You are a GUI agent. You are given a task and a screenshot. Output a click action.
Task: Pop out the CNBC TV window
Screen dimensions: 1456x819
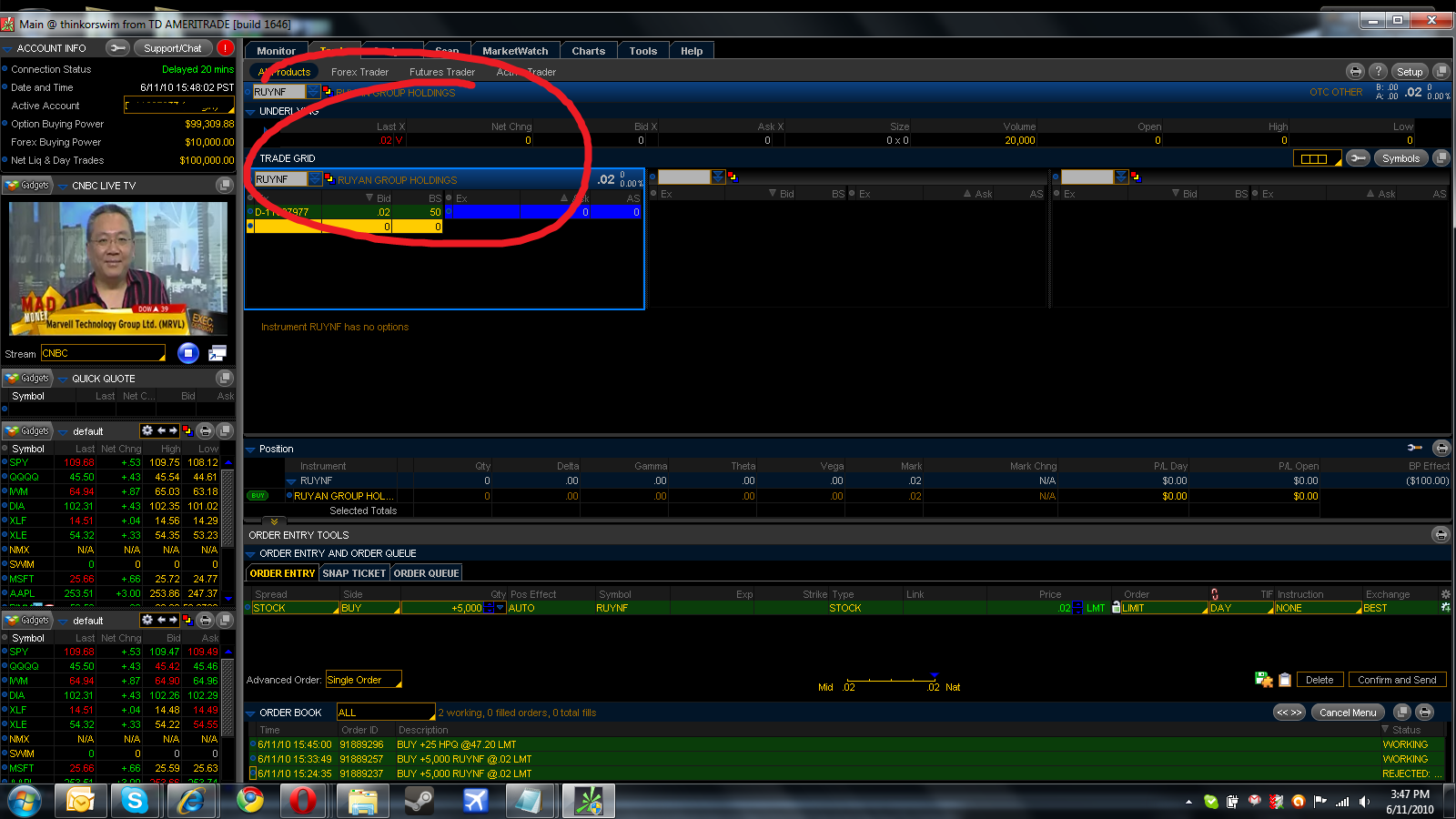click(x=217, y=353)
